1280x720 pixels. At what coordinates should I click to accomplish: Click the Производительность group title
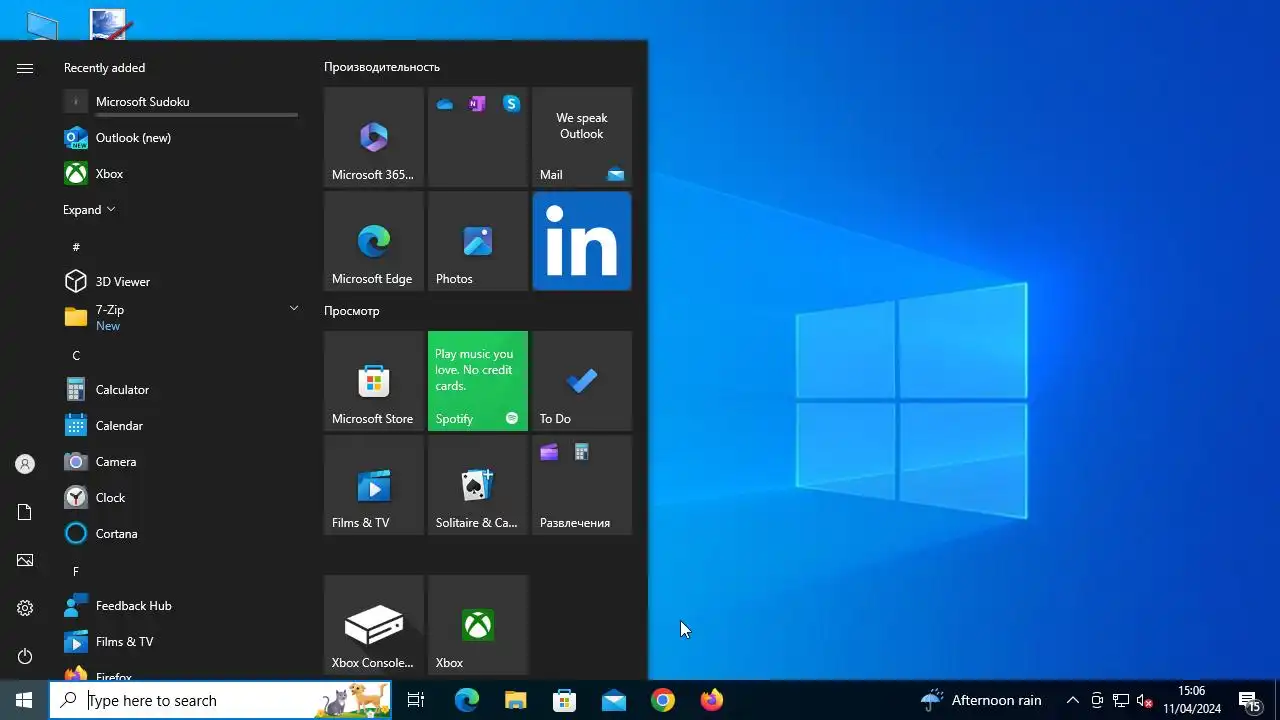(382, 67)
